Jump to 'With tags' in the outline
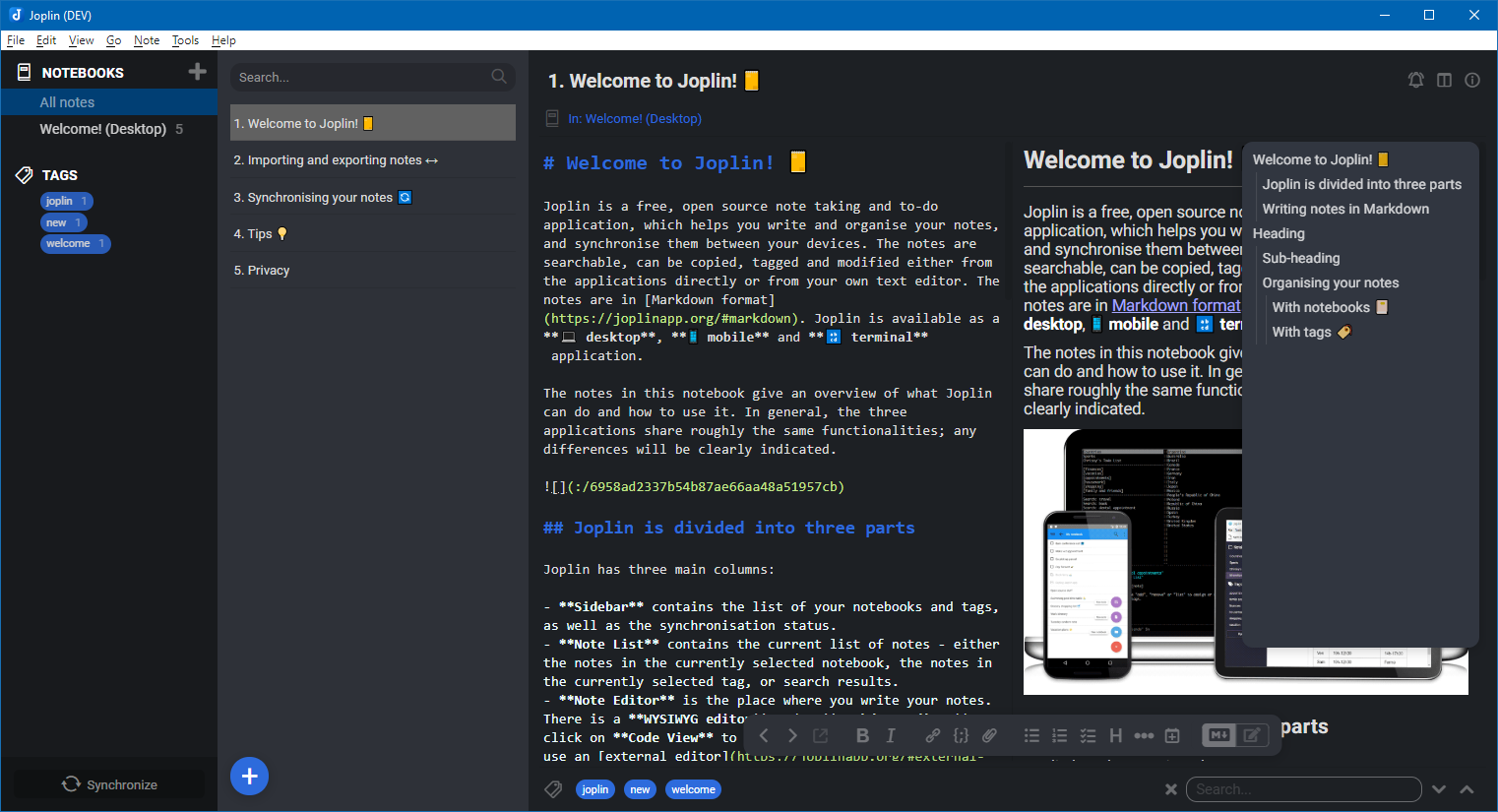 (x=1312, y=332)
